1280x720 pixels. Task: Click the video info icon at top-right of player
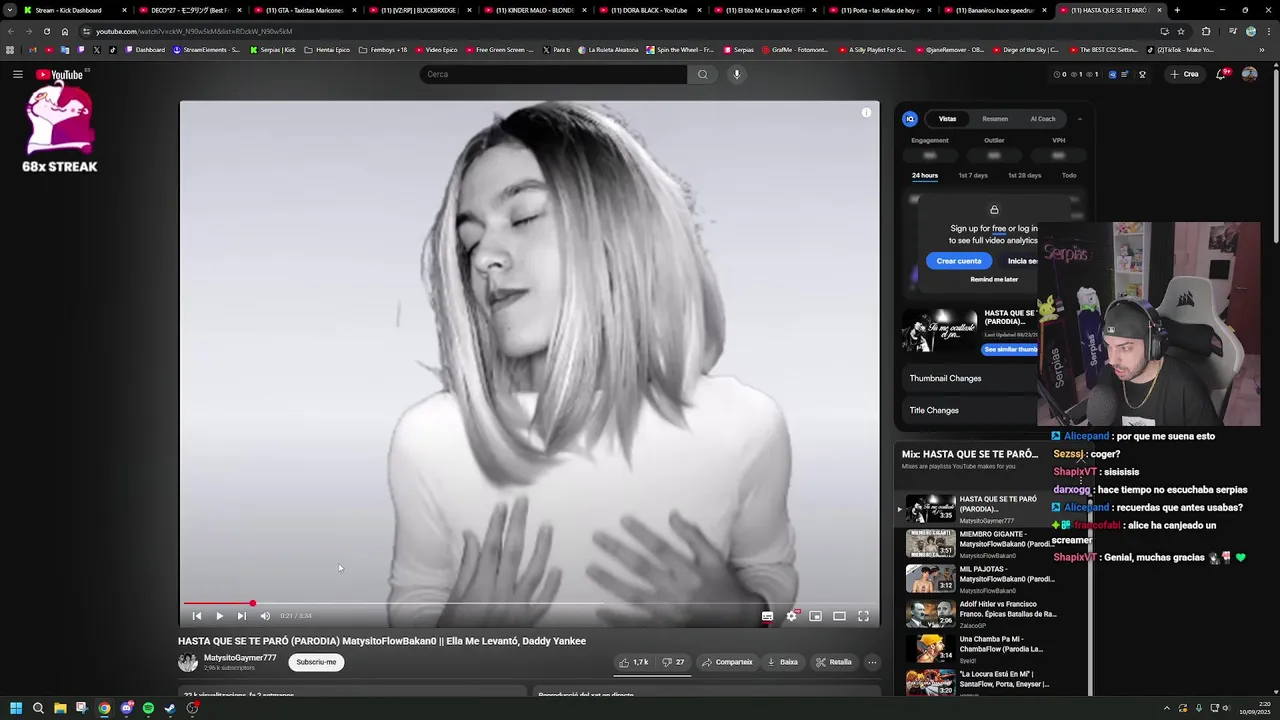[x=866, y=113]
